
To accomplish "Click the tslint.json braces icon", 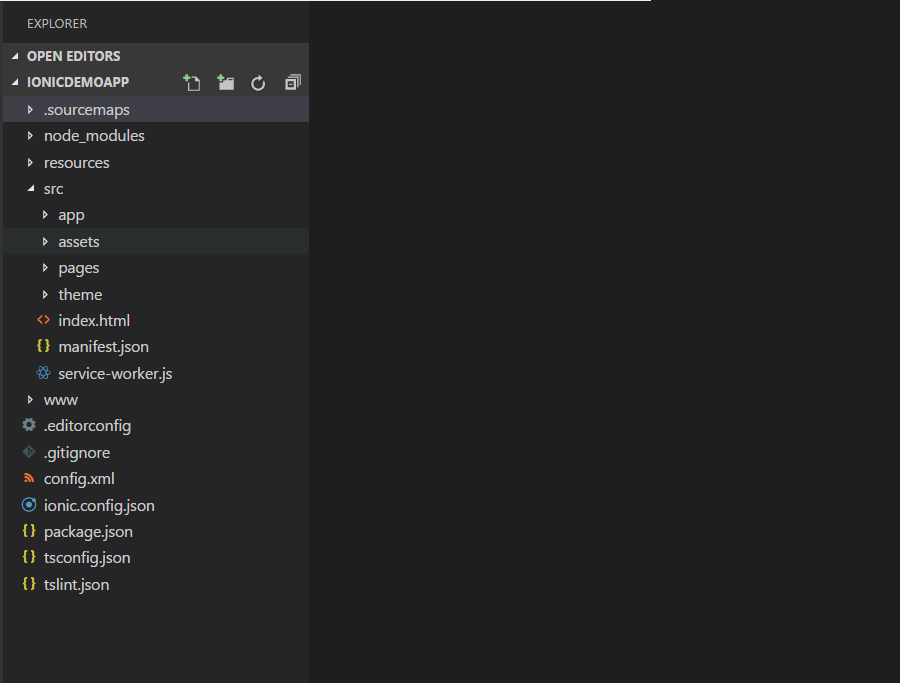I will [x=29, y=584].
